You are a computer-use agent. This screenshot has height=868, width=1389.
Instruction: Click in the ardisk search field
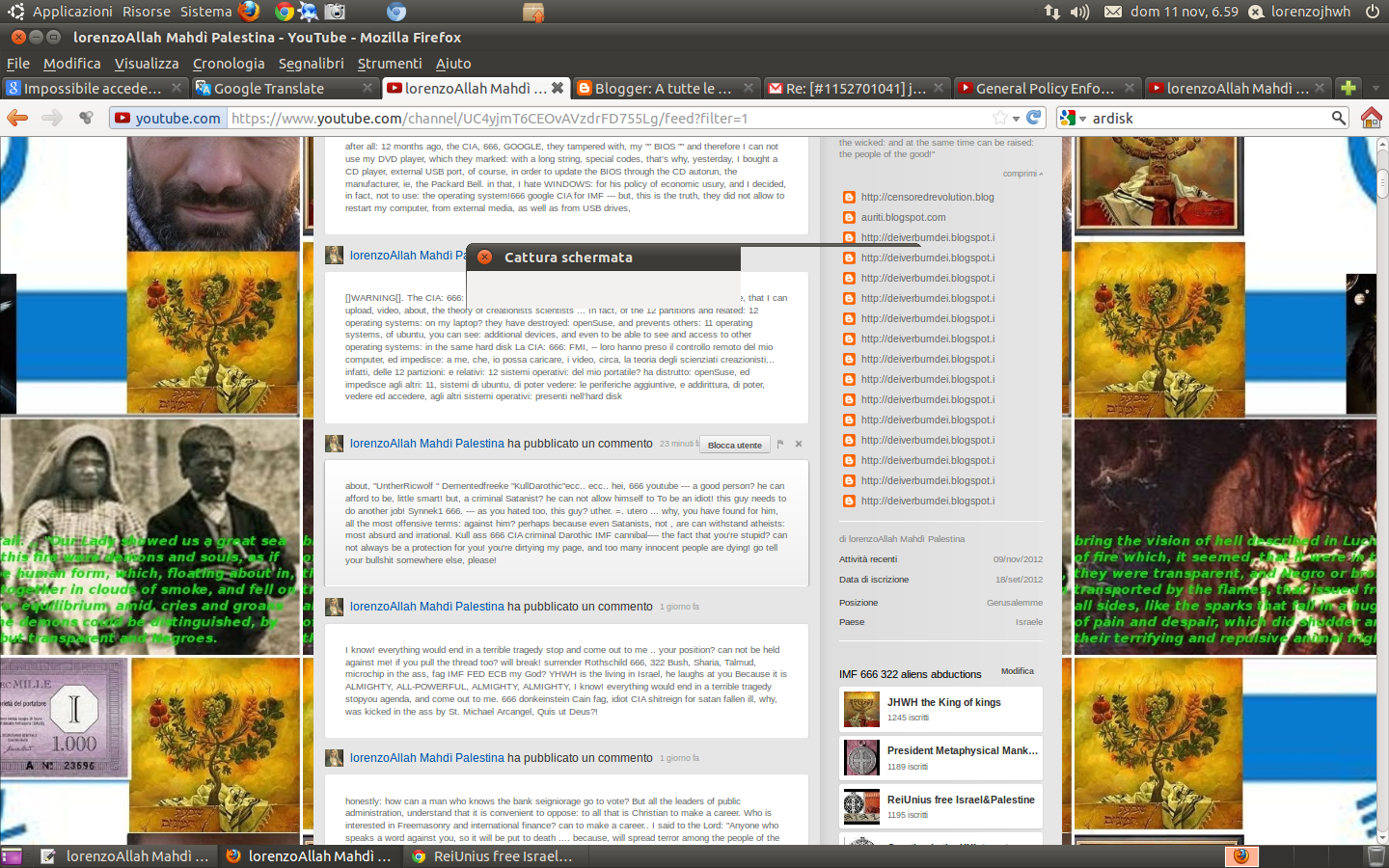(1206, 118)
